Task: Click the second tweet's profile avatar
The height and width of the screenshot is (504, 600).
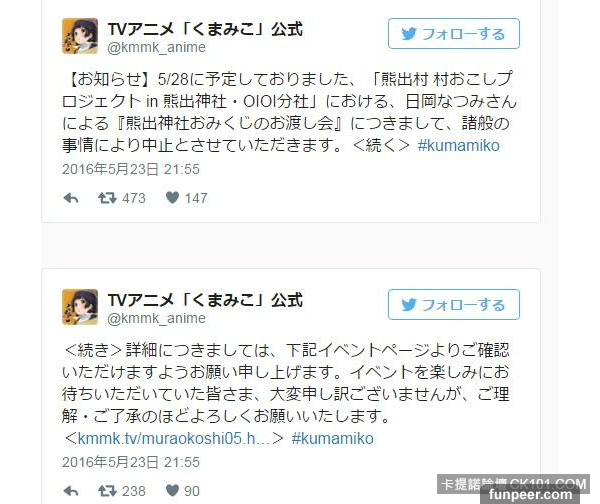Action: (x=80, y=307)
